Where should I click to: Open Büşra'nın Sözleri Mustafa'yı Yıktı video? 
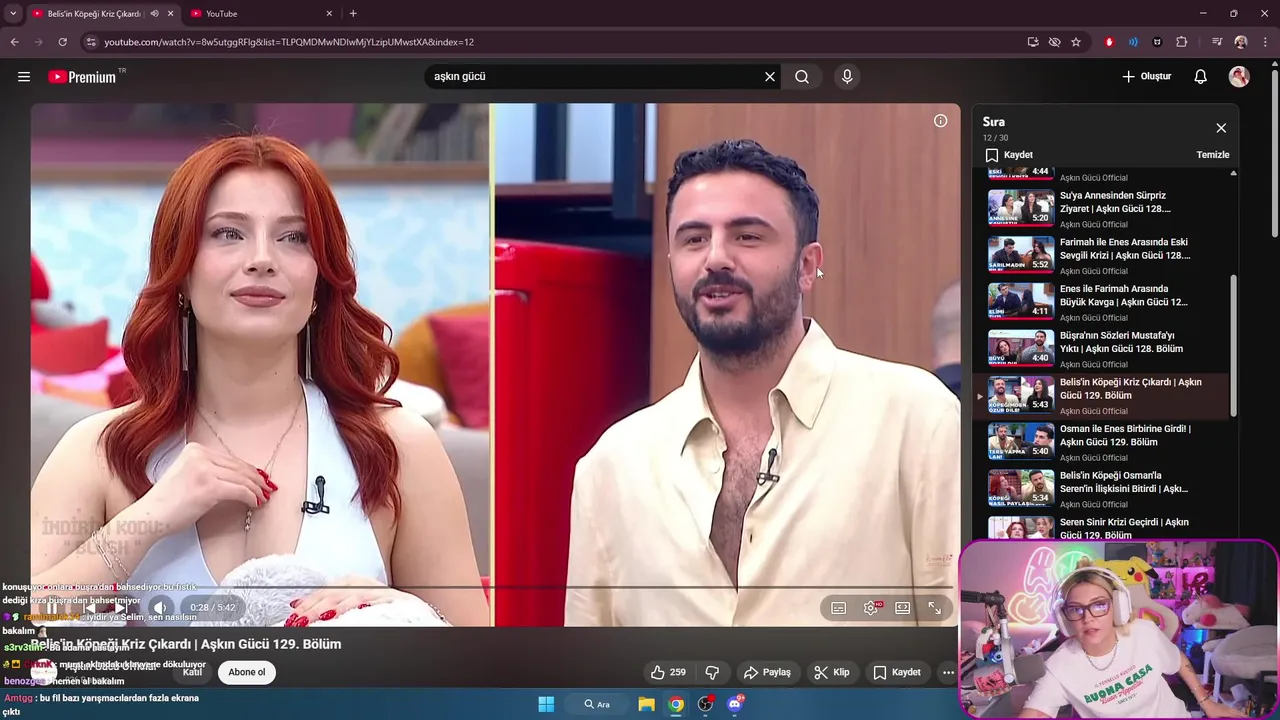[1108, 349]
